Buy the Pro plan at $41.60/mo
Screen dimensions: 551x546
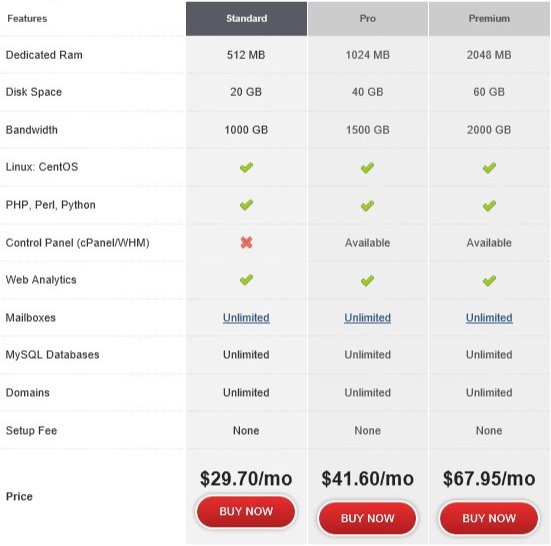click(368, 518)
